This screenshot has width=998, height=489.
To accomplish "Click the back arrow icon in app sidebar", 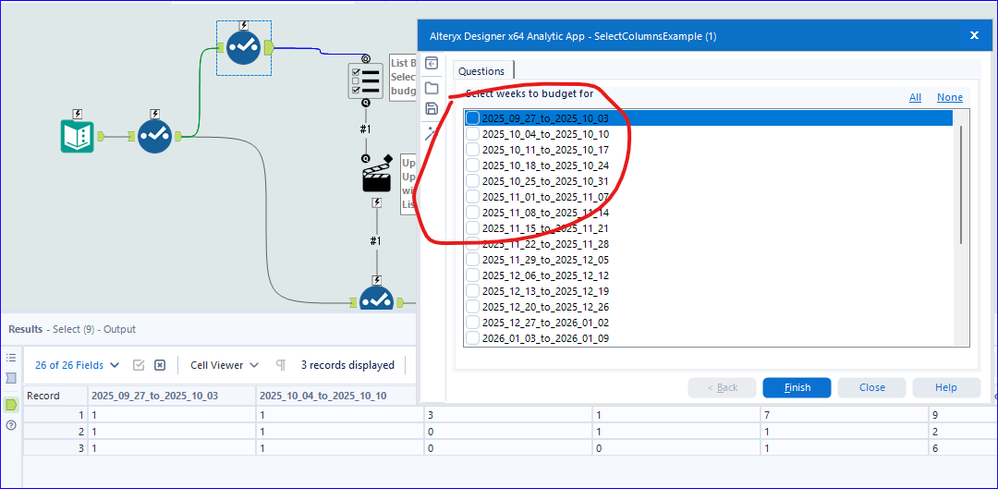I will [x=432, y=63].
